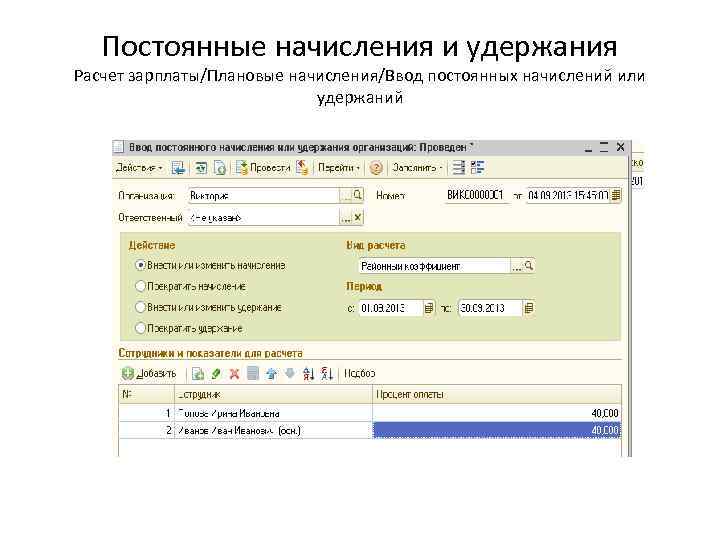720x540 pixels.
Task: Click the Процент оплаты column header
Action: tap(497, 394)
